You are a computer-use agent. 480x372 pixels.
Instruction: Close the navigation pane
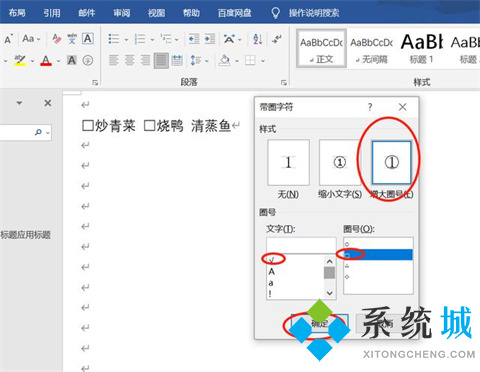click(48, 103)
